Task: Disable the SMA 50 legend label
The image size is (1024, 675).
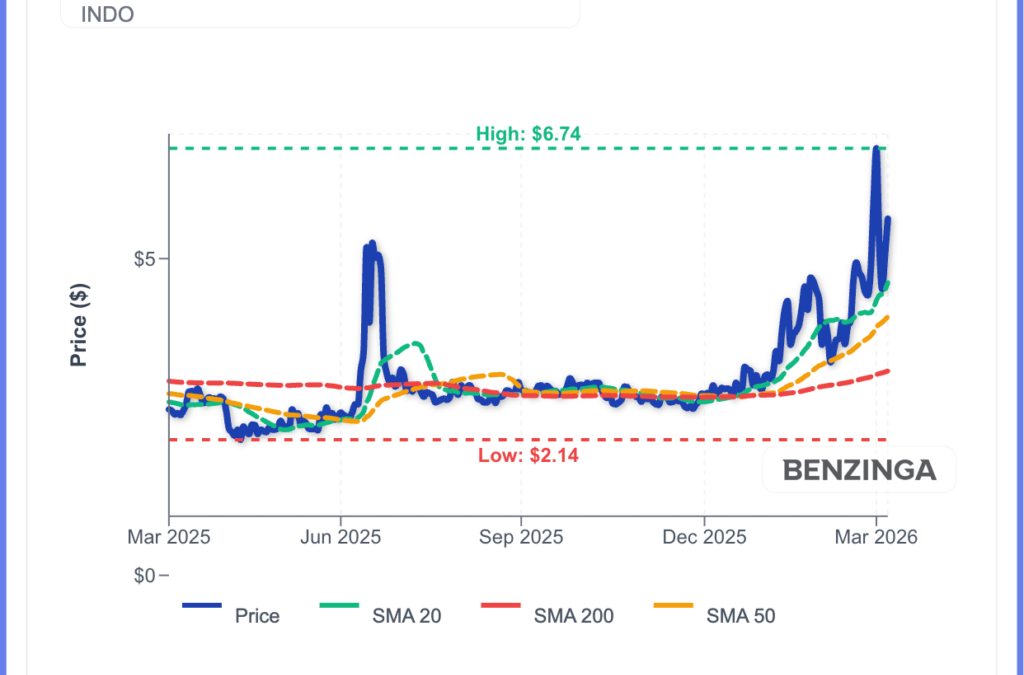Action: pos(740,616)
